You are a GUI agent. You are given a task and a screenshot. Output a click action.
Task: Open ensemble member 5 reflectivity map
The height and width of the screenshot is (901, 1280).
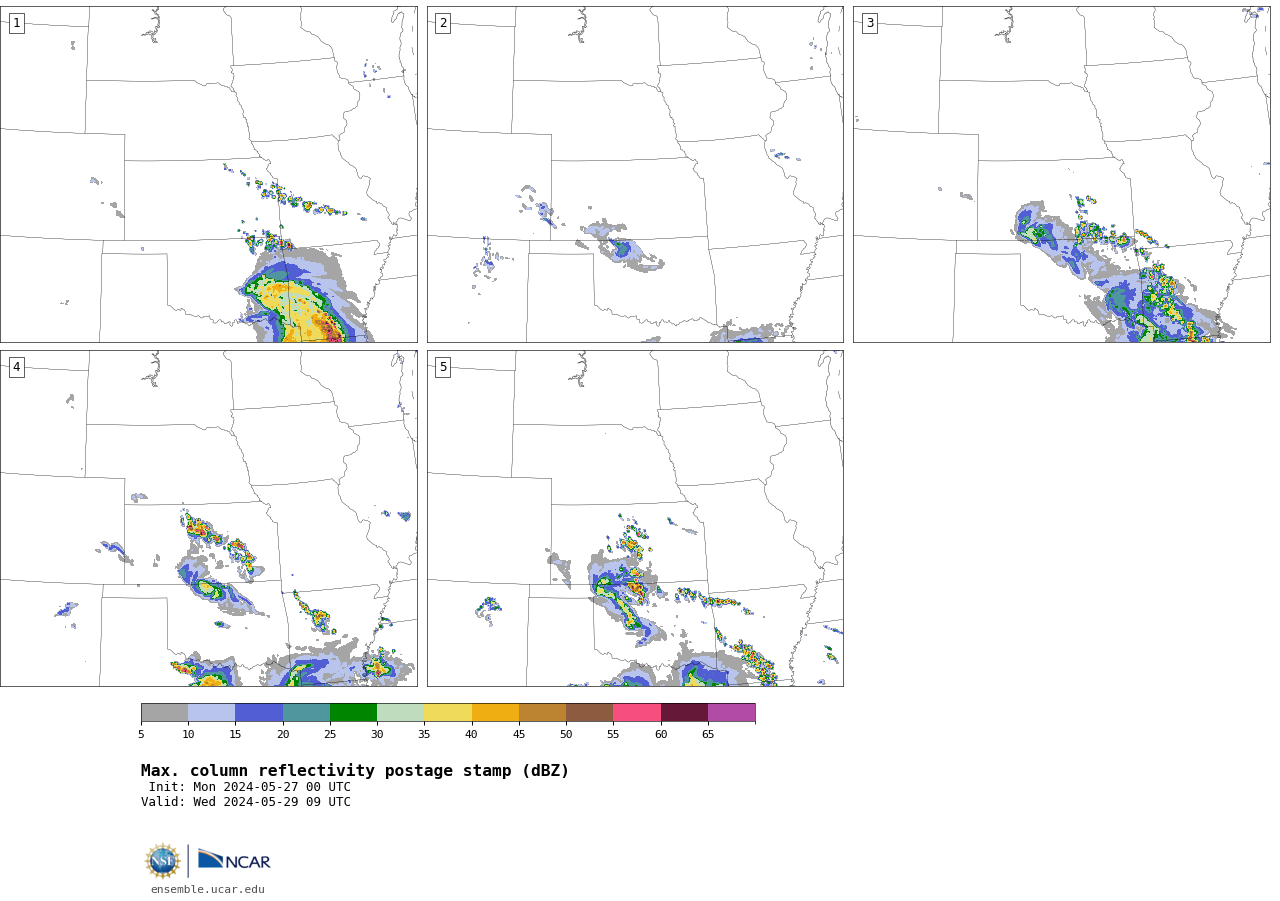[x=635, y=518]
